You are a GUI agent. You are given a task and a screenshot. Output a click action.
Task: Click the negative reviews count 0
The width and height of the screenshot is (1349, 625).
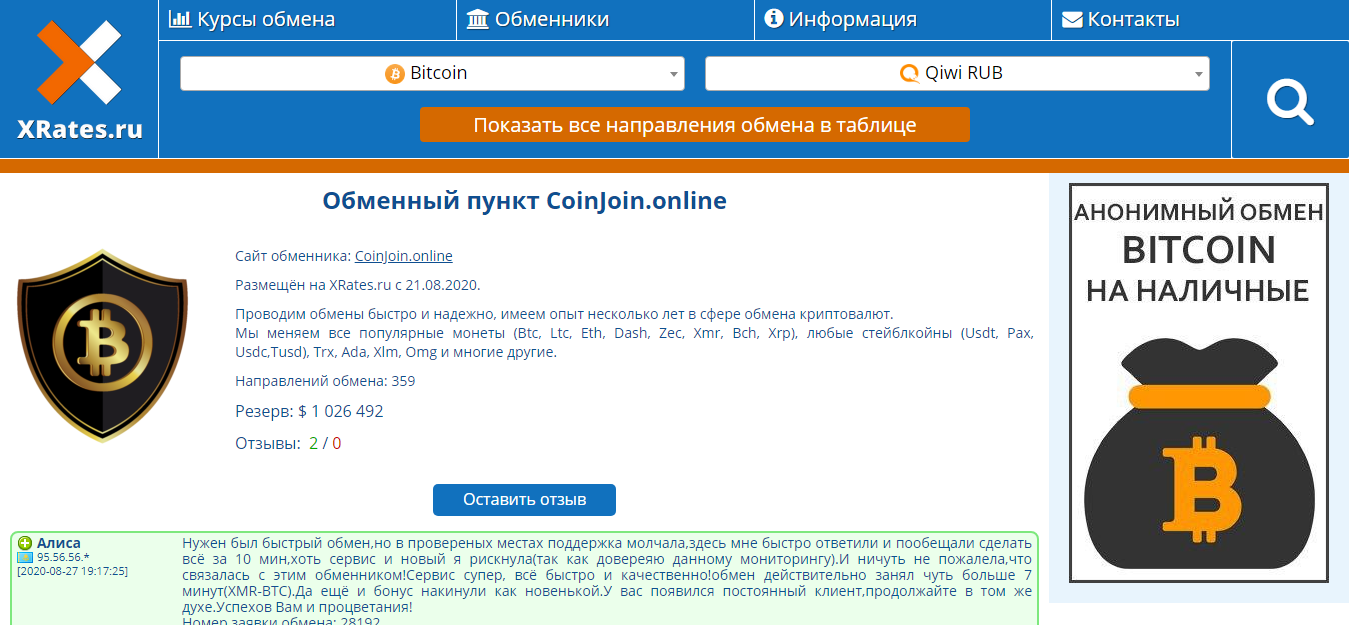click(x=336, y=443)
